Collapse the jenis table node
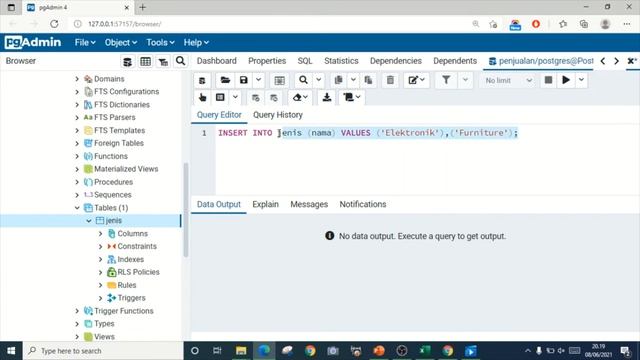This screenshot has width=640, height=360. point(89,221)
